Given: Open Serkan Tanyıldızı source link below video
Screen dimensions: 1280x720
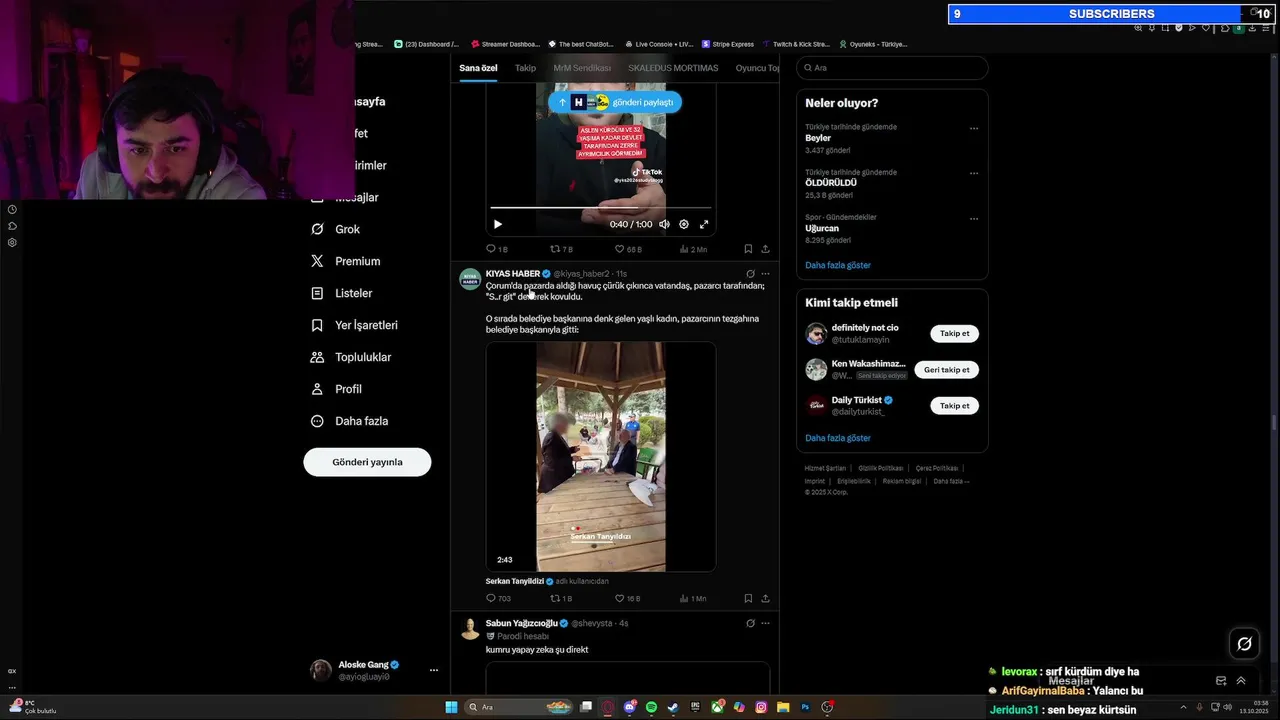Looking at the screenshot, I should (514, 581).
